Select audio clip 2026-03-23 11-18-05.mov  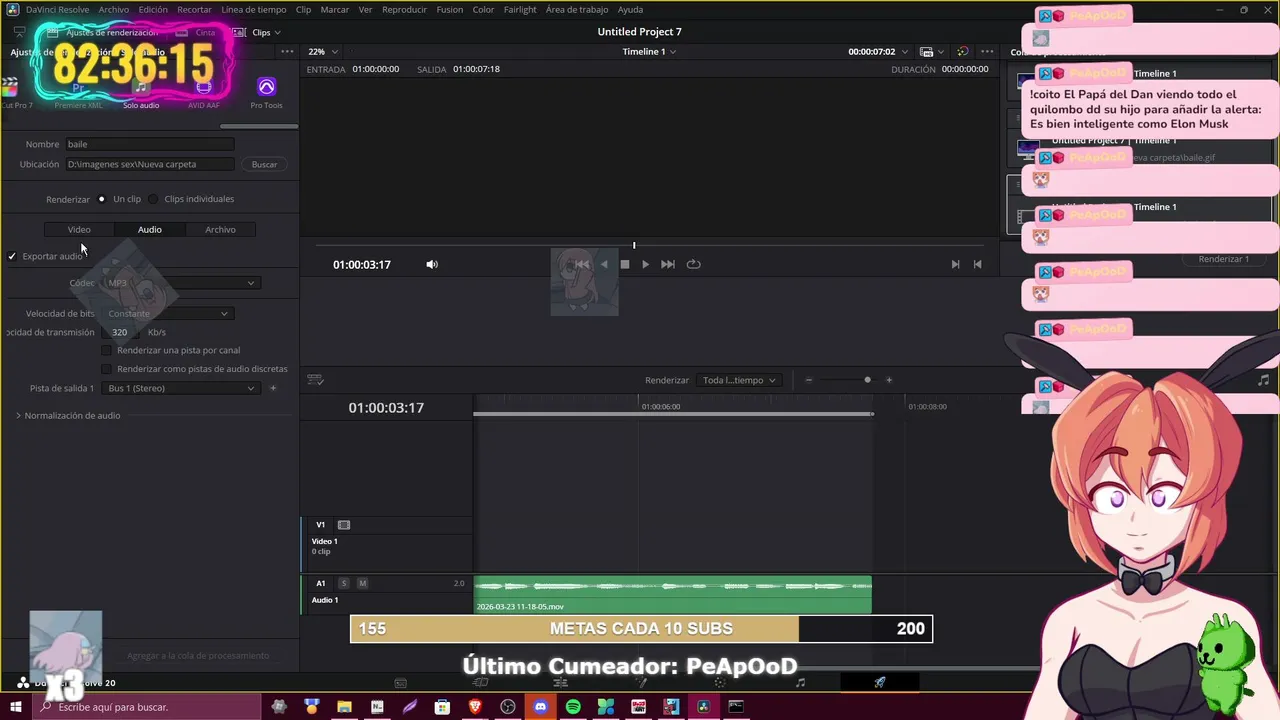(x=673, y=595)
